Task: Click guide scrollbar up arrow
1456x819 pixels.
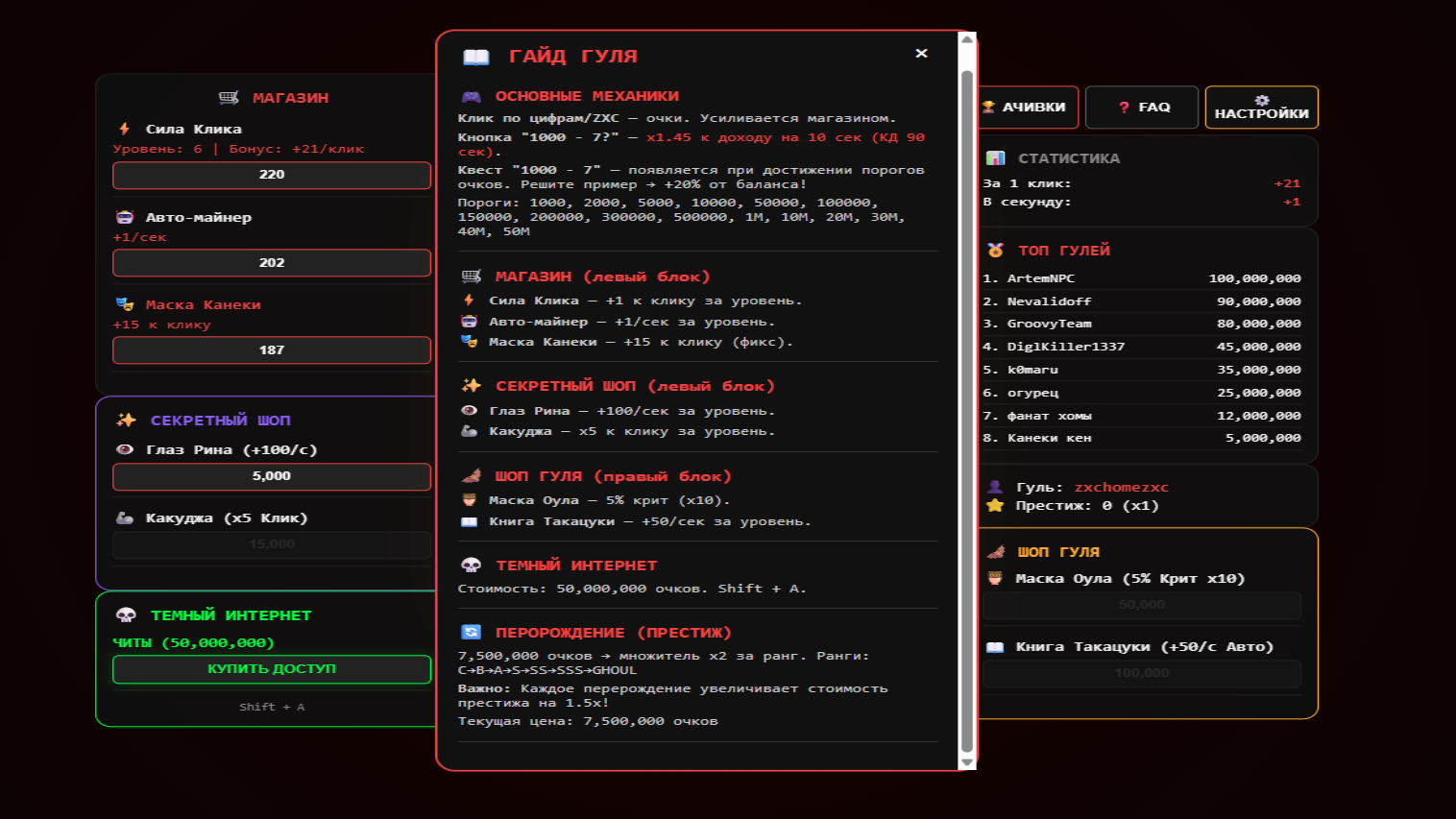Action: click(967, 39)
